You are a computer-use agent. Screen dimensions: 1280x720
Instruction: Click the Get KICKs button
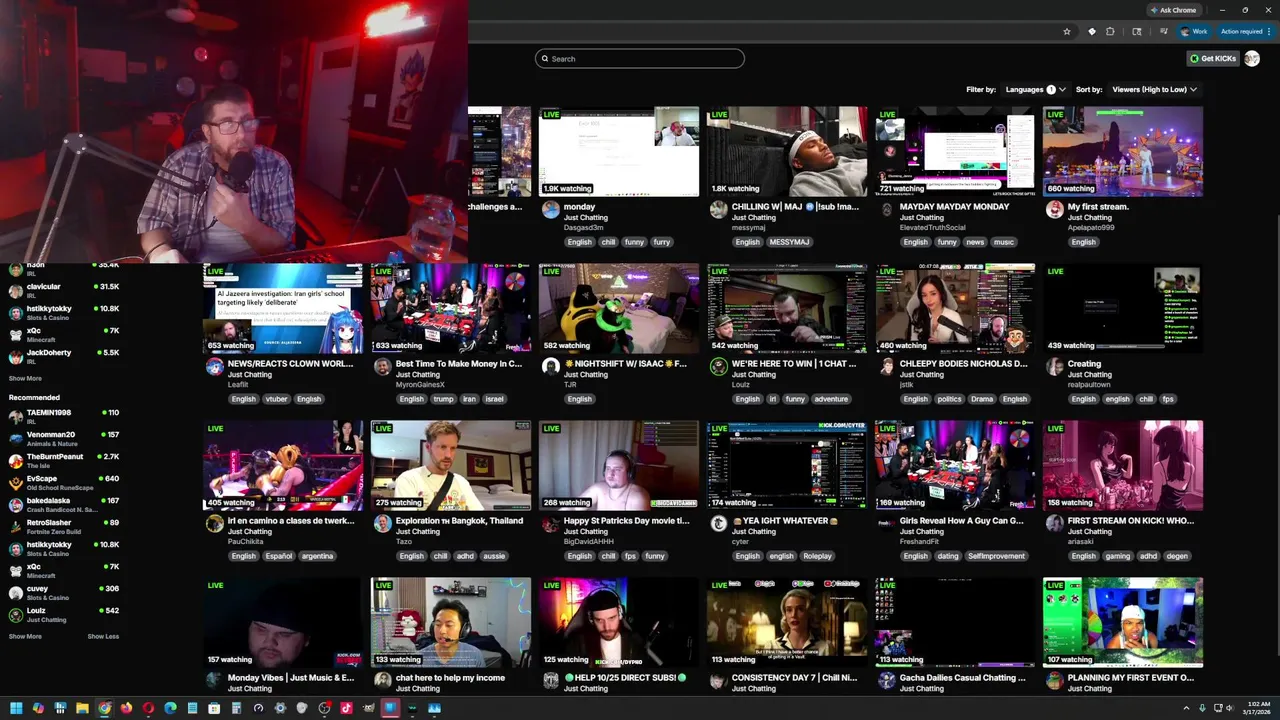pyautogui.click(x=1213, y=58)
